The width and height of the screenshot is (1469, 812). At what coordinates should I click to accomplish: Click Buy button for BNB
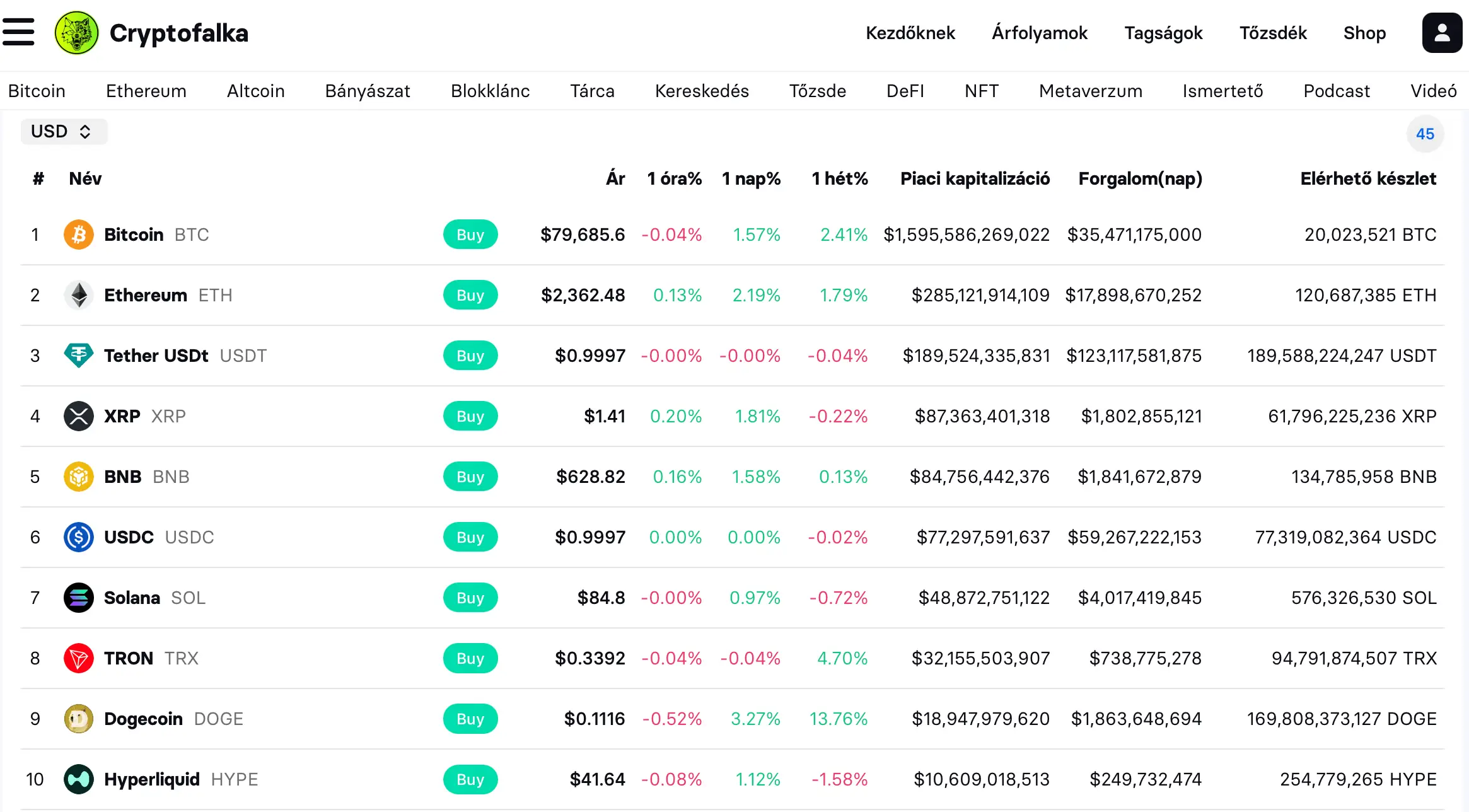470,477
